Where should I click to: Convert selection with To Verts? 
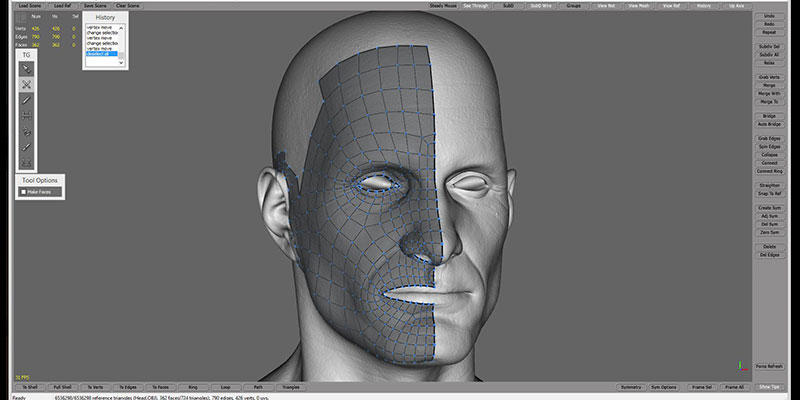95,387
